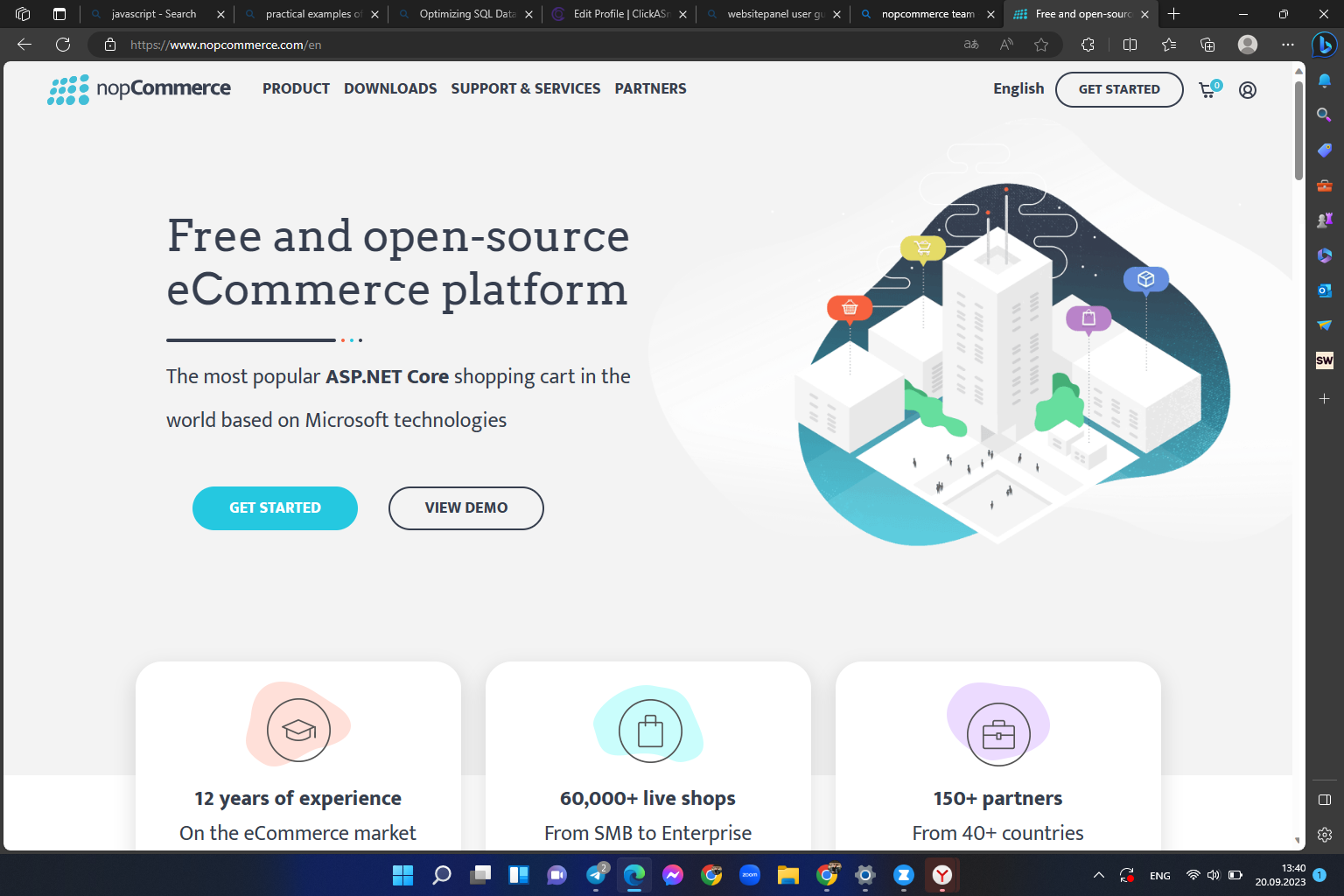This screenshot has width=1344, height=896.
Task: Add a new sidebar app with plus
Action: (x=1325, y=398)
